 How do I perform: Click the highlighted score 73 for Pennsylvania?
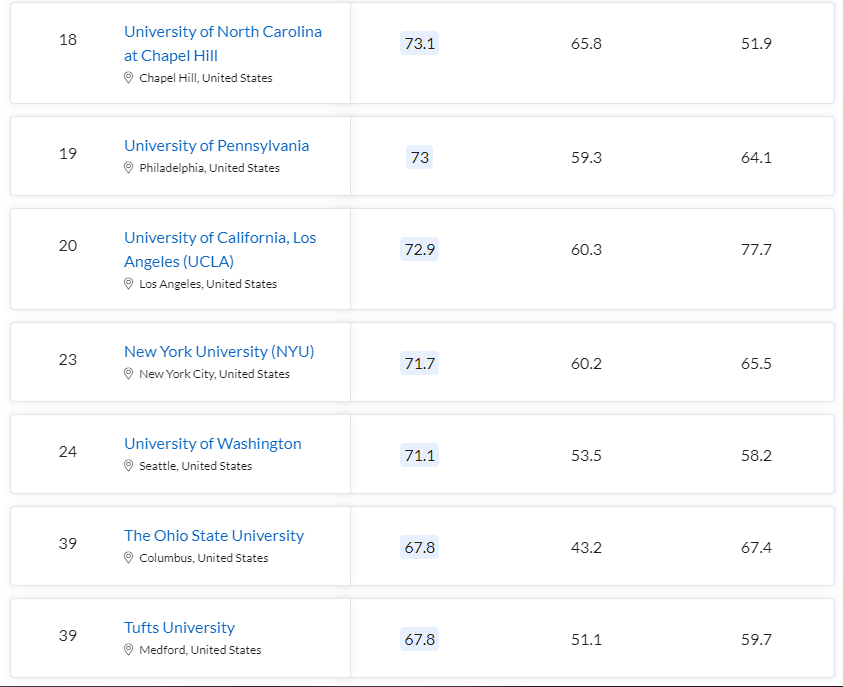419,158
